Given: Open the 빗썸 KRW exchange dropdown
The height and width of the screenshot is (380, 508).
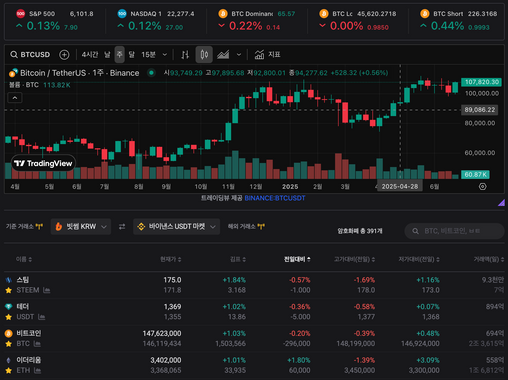Looking at the screenshot, I should [81, 227].
